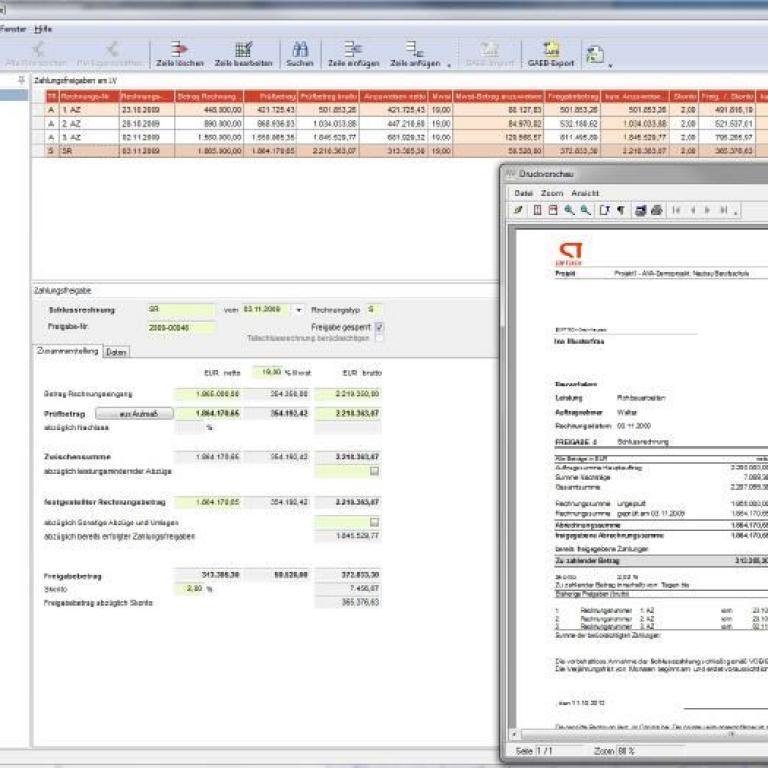
Task: Click Betrag Rechnungseingang netto field
Action: pyautogui.click(x=208, y=394)
